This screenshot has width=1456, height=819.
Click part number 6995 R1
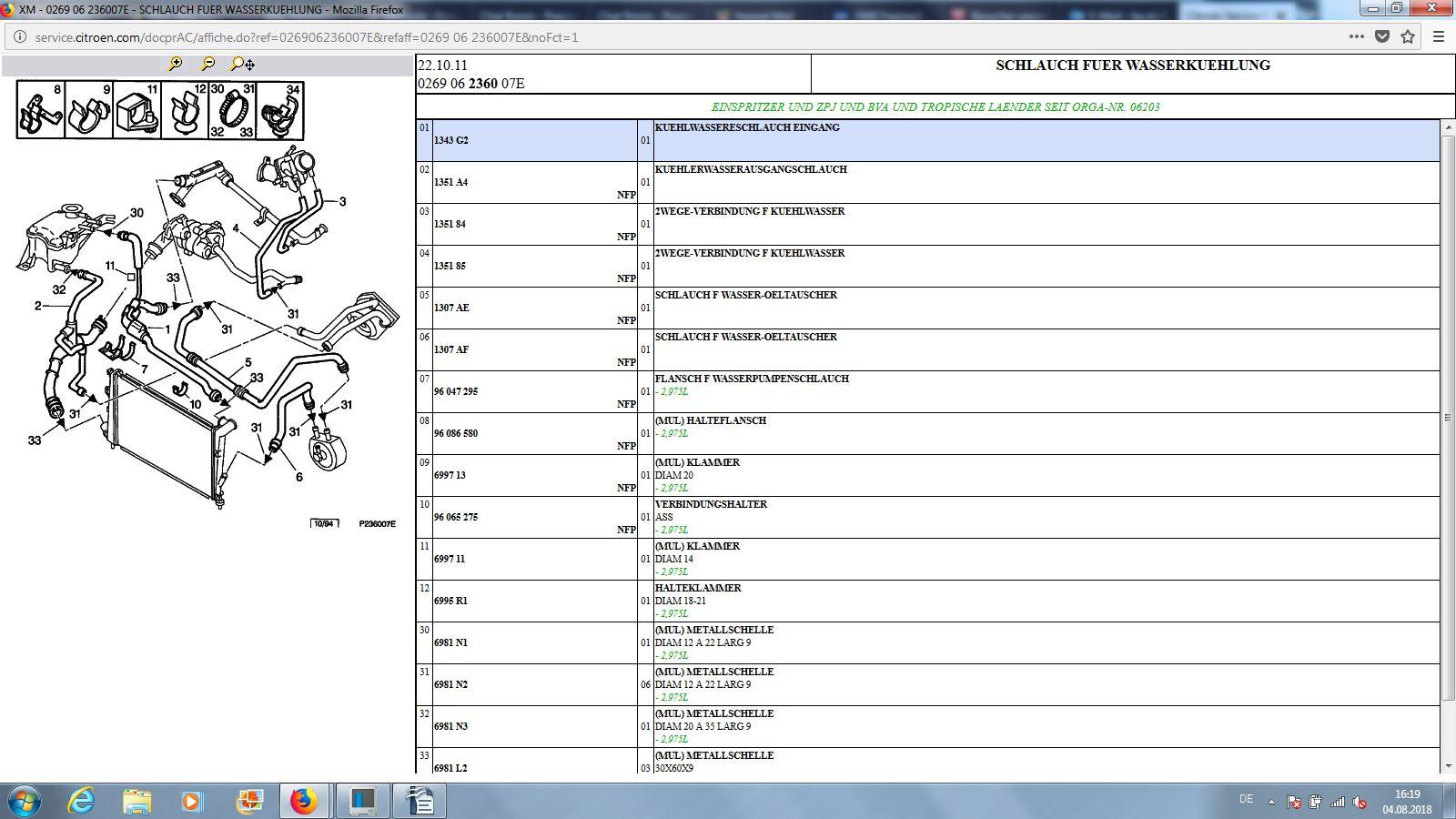pyautogui.click(x=450, y=601)
